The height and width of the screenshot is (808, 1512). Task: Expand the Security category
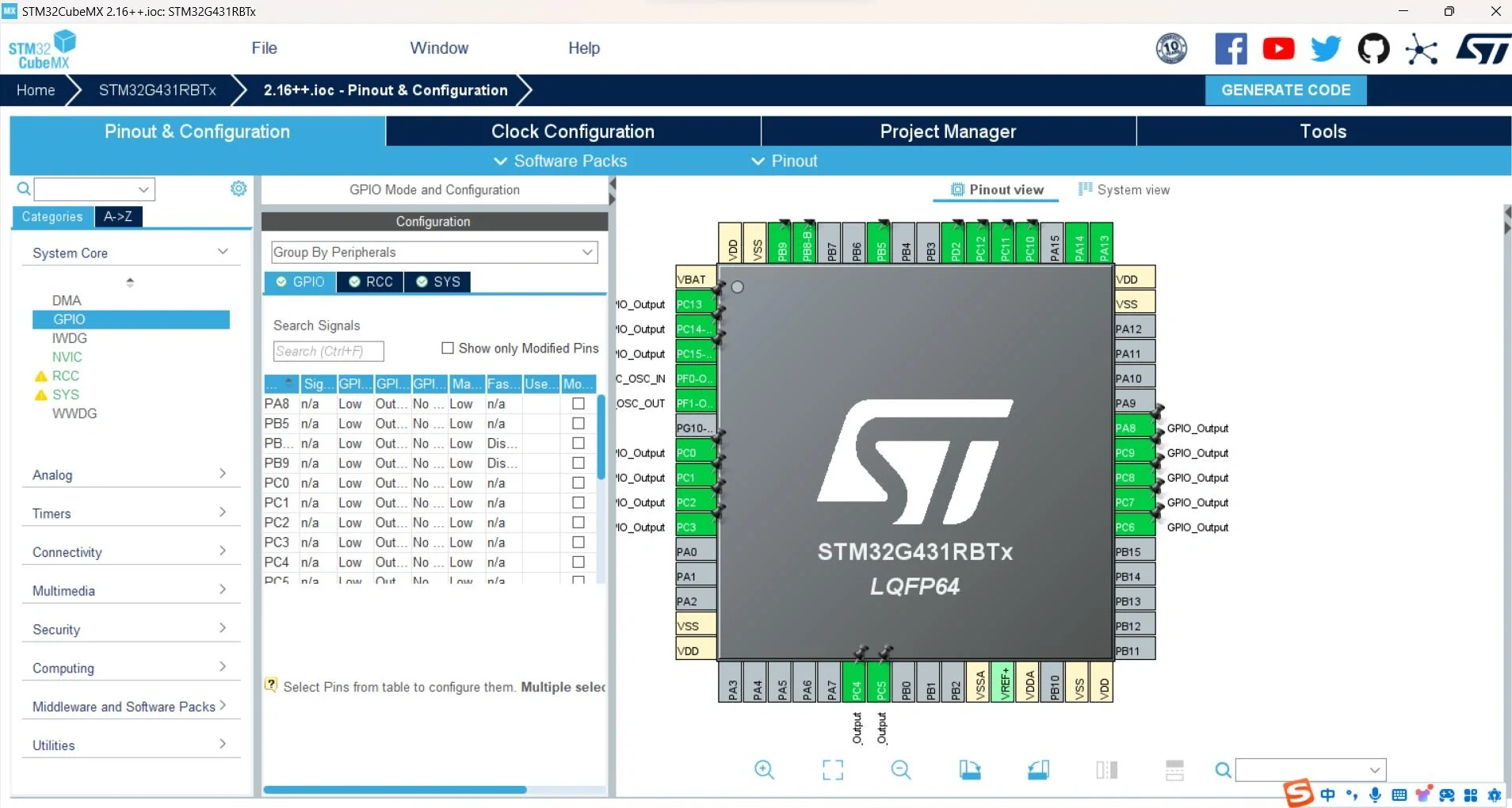pyautogui.click(x=131, y=630)
